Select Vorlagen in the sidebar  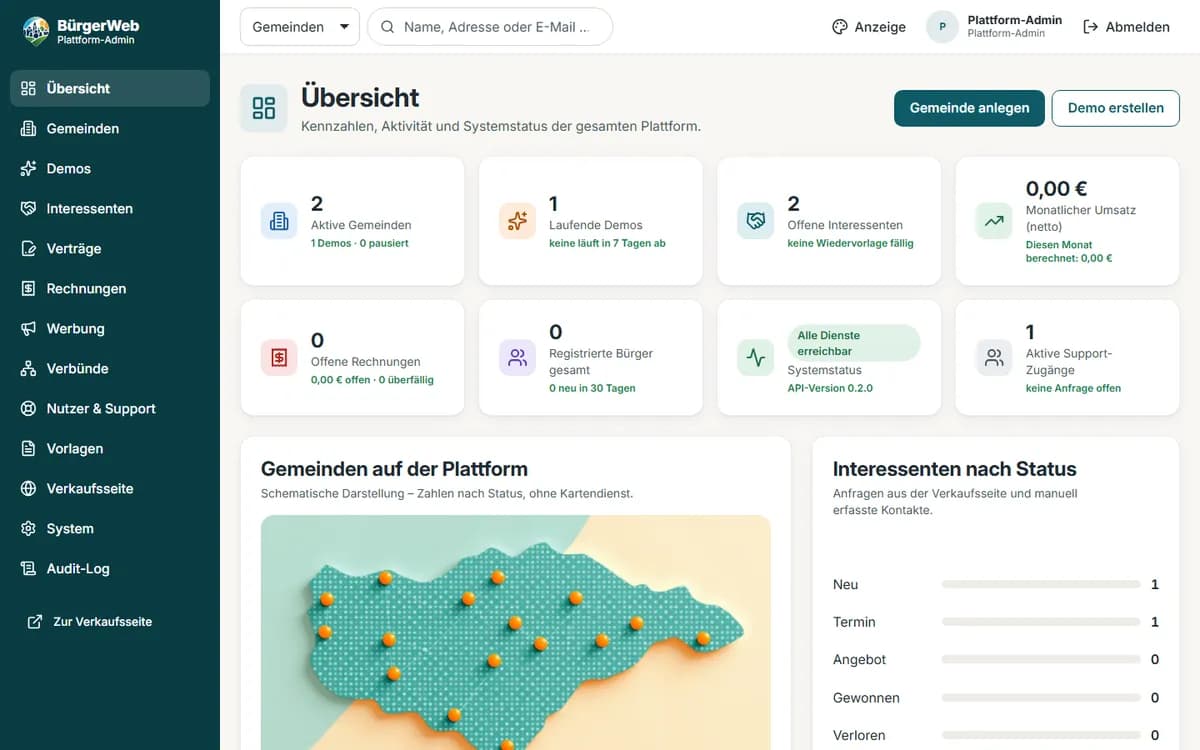[110, 448]
